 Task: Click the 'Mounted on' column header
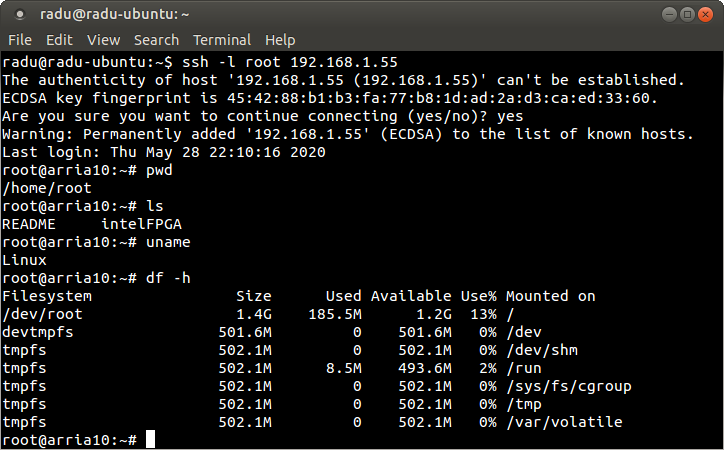[550, 296]
